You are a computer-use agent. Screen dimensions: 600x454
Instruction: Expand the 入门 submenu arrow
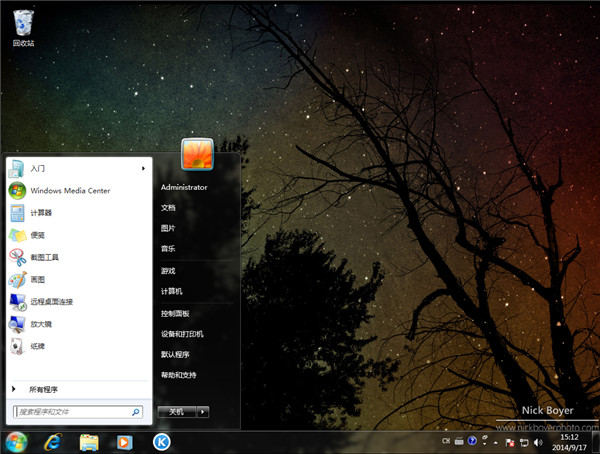(144, 168)
